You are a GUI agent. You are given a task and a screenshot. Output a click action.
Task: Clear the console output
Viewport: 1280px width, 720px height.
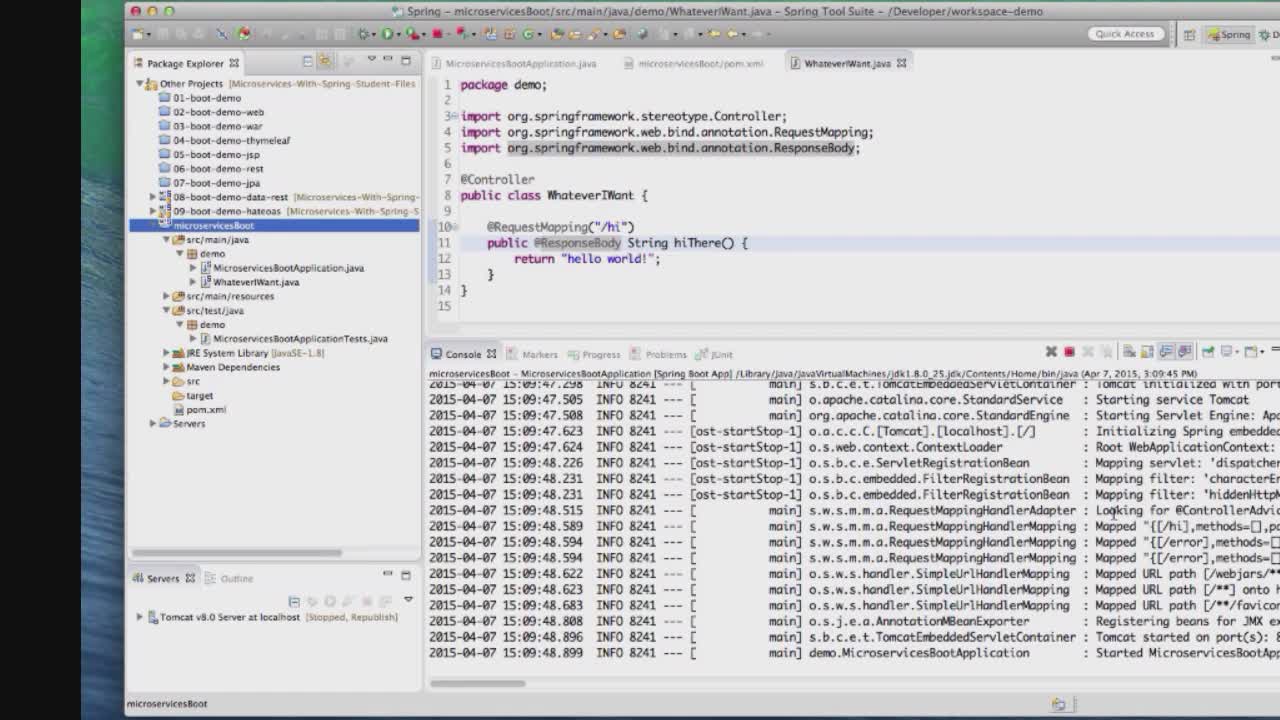click(1129, 352)
